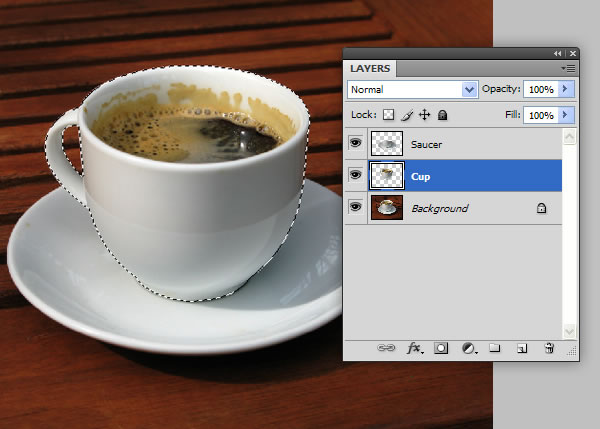Lock image pixels with brush icon
The width and height of the screenshot is (600, 429).
pos(407,115)
